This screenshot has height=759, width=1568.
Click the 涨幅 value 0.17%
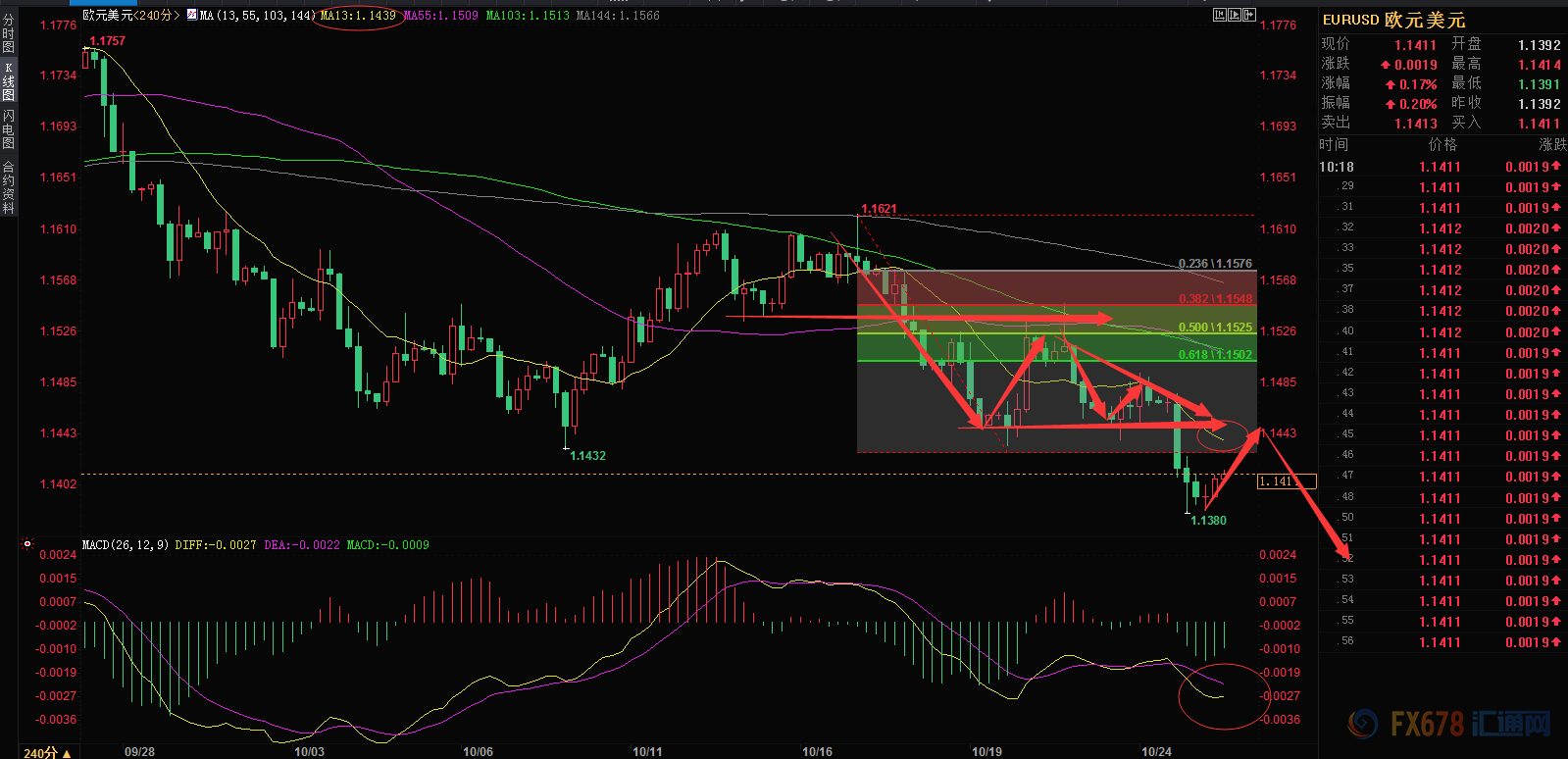click(1418, 84)
